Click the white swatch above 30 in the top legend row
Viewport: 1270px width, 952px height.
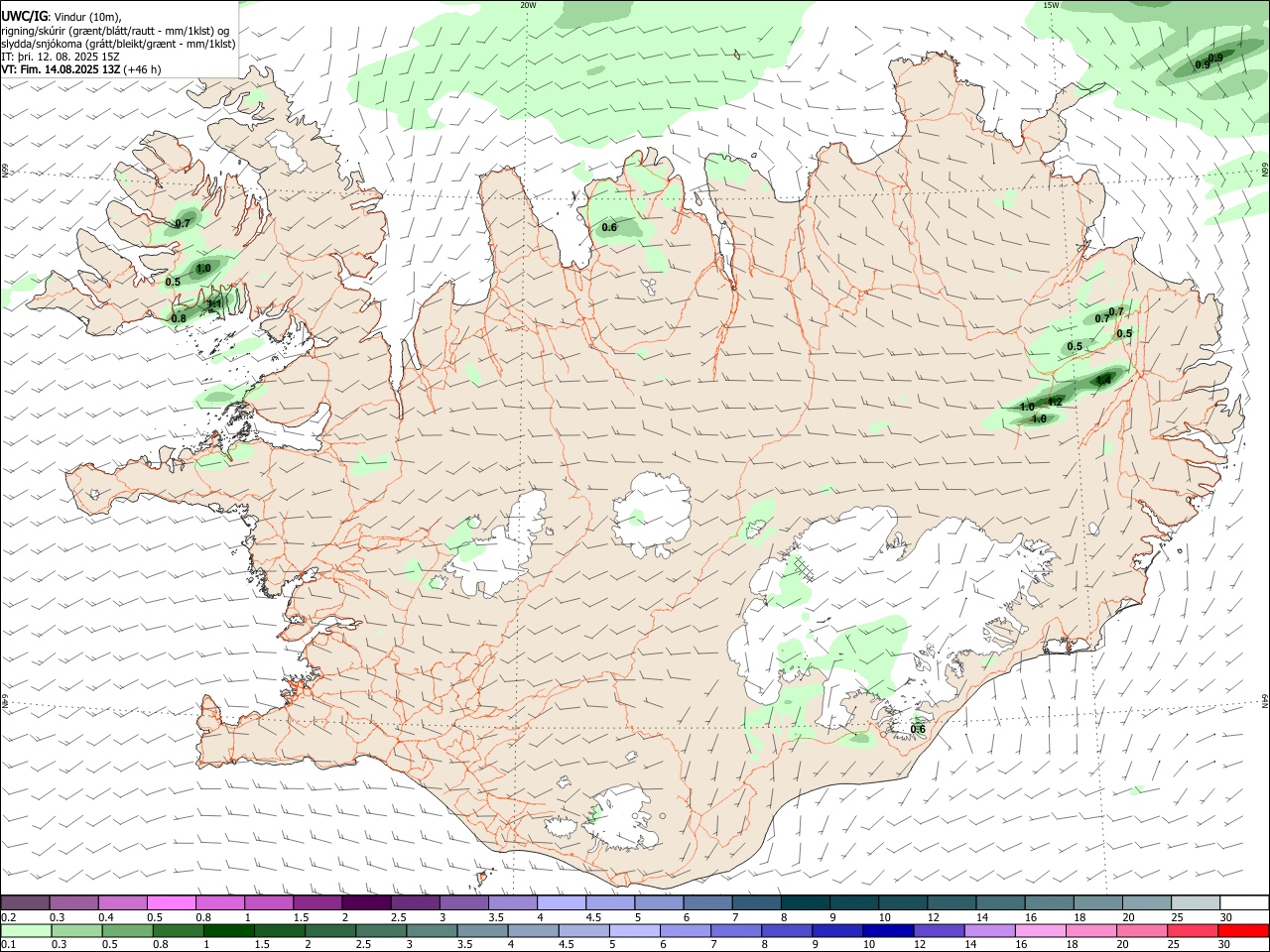(1243, 902)
